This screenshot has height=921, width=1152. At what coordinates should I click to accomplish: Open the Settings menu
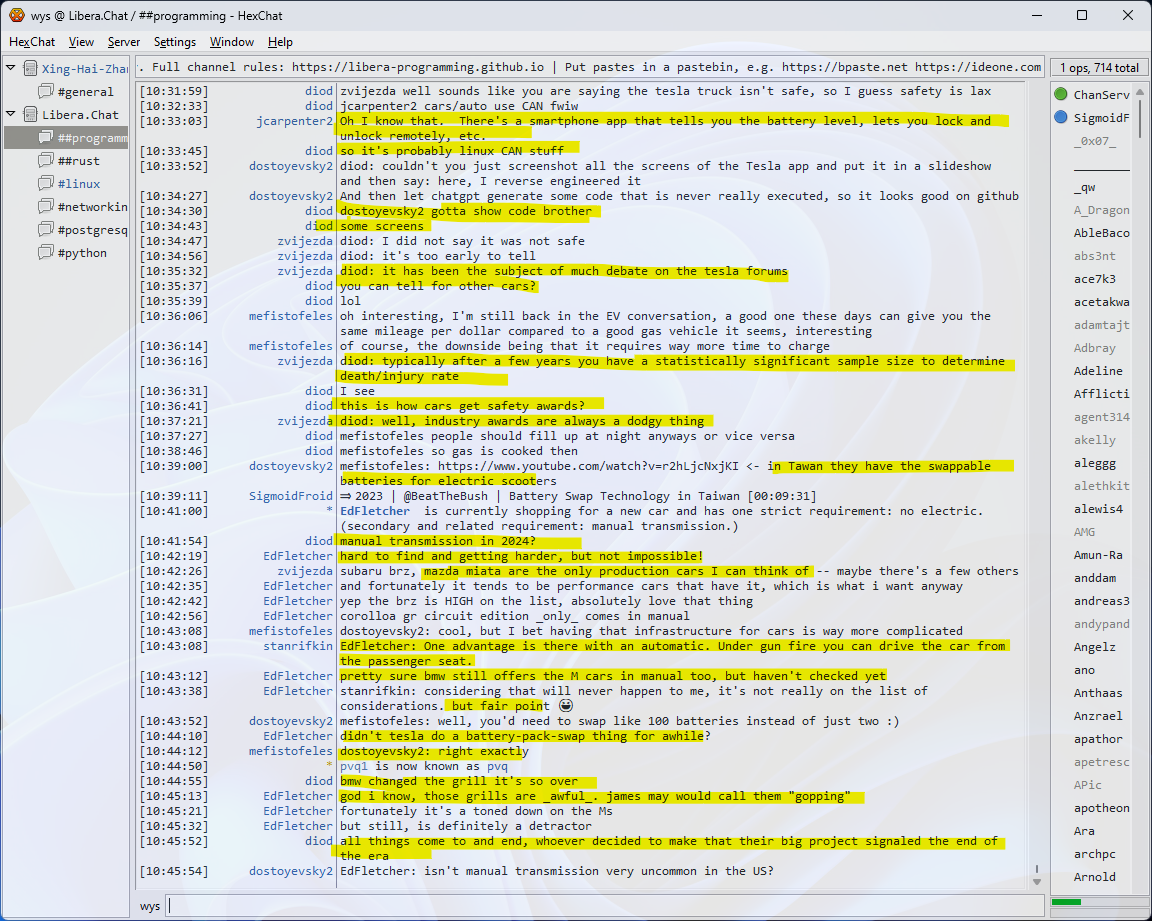pyautogui.click(x=175, y=42)
